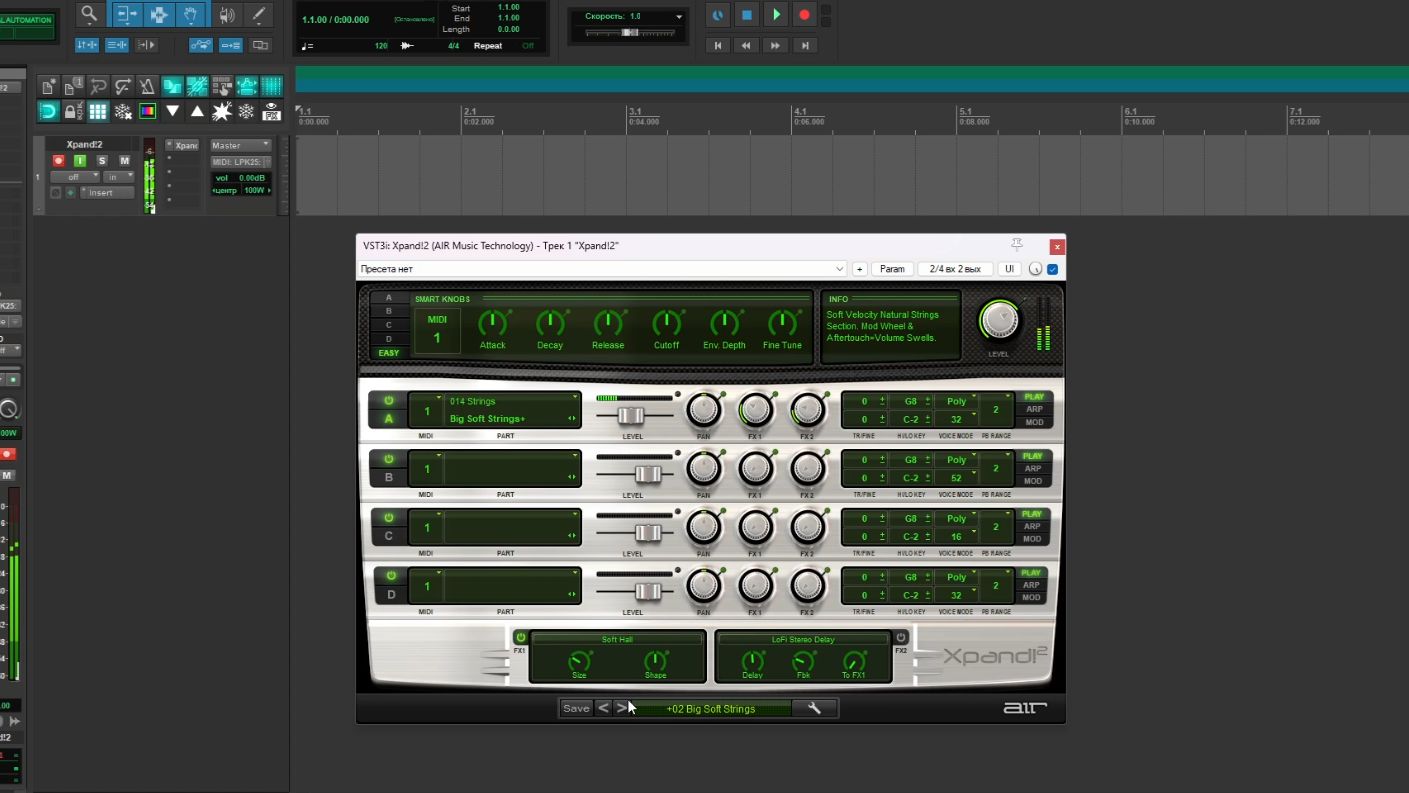Toggle FX2 power button
This screenshot has width=1409, height=793.
(901, 637)
